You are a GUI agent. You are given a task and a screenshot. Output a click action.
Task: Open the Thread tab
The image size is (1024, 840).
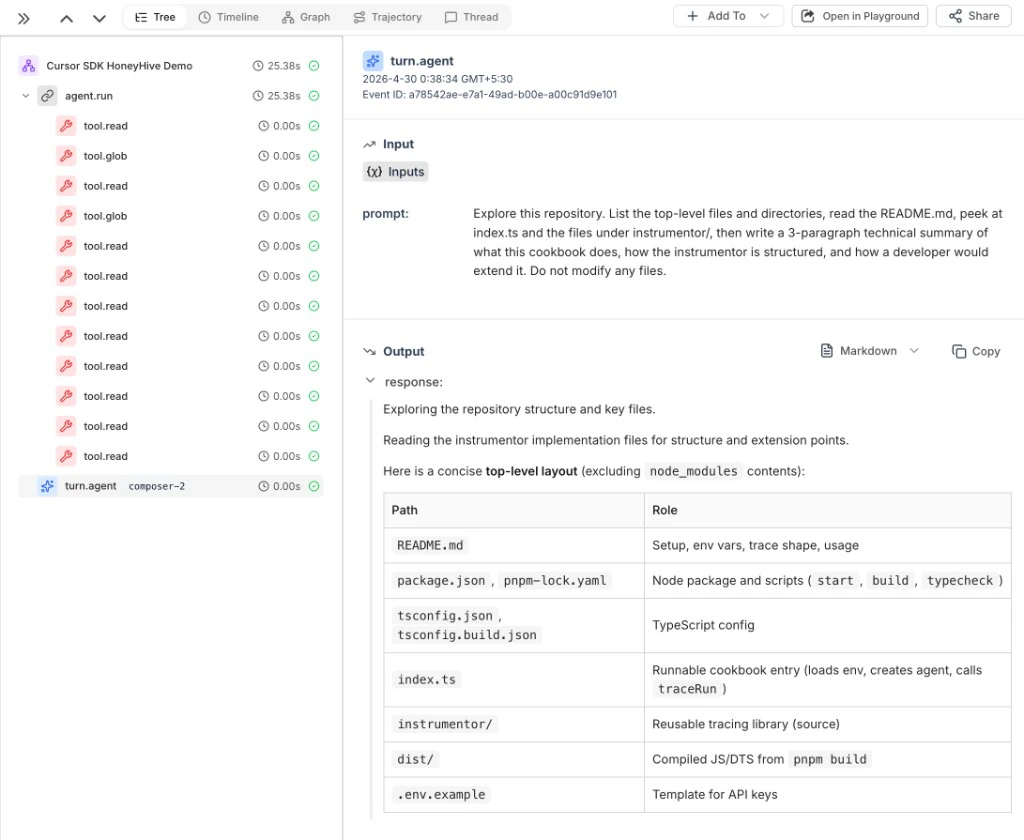tap(472, 17)
